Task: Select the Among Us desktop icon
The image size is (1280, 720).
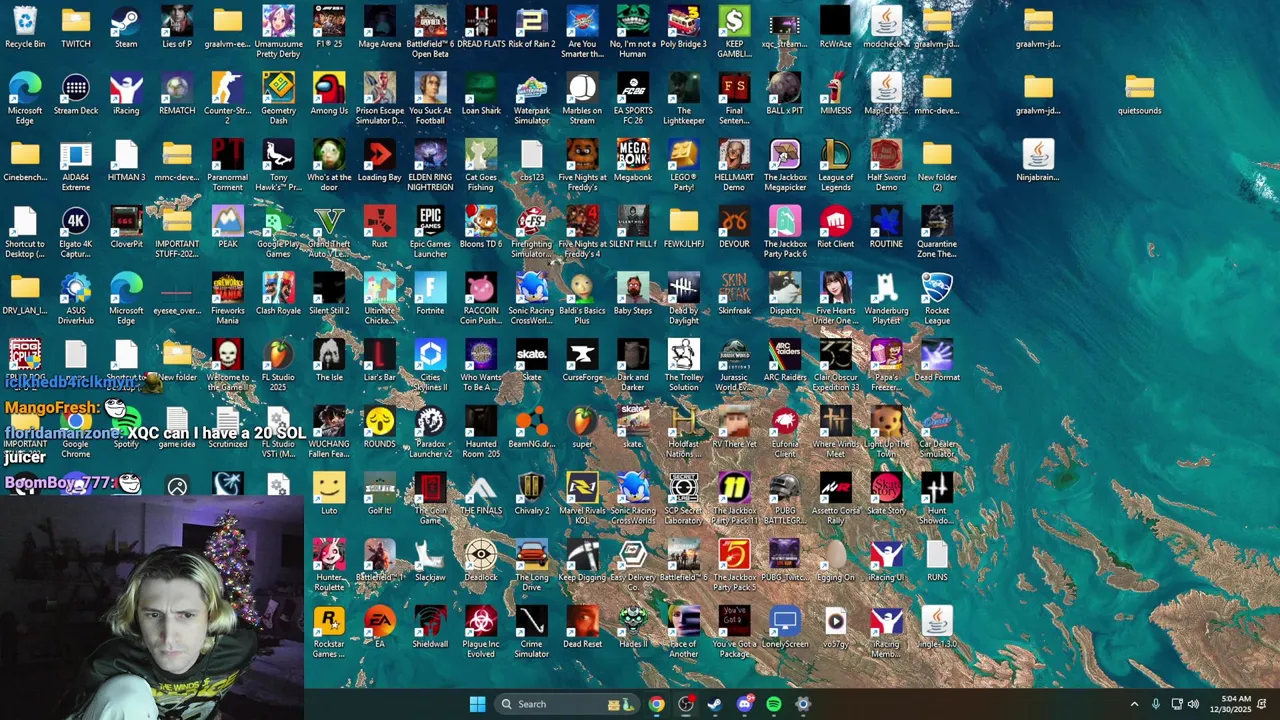Action: (329, 94)
